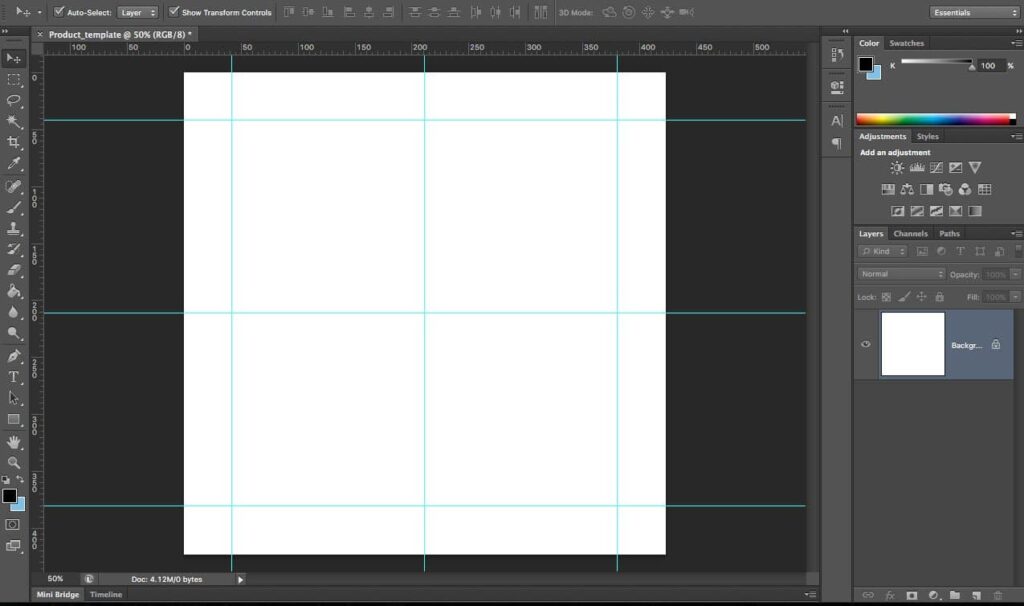Viewport: 1024px width, 606px height.
Task: Open the Auto-Select Layer dropdown
Action: coord(138,12)
